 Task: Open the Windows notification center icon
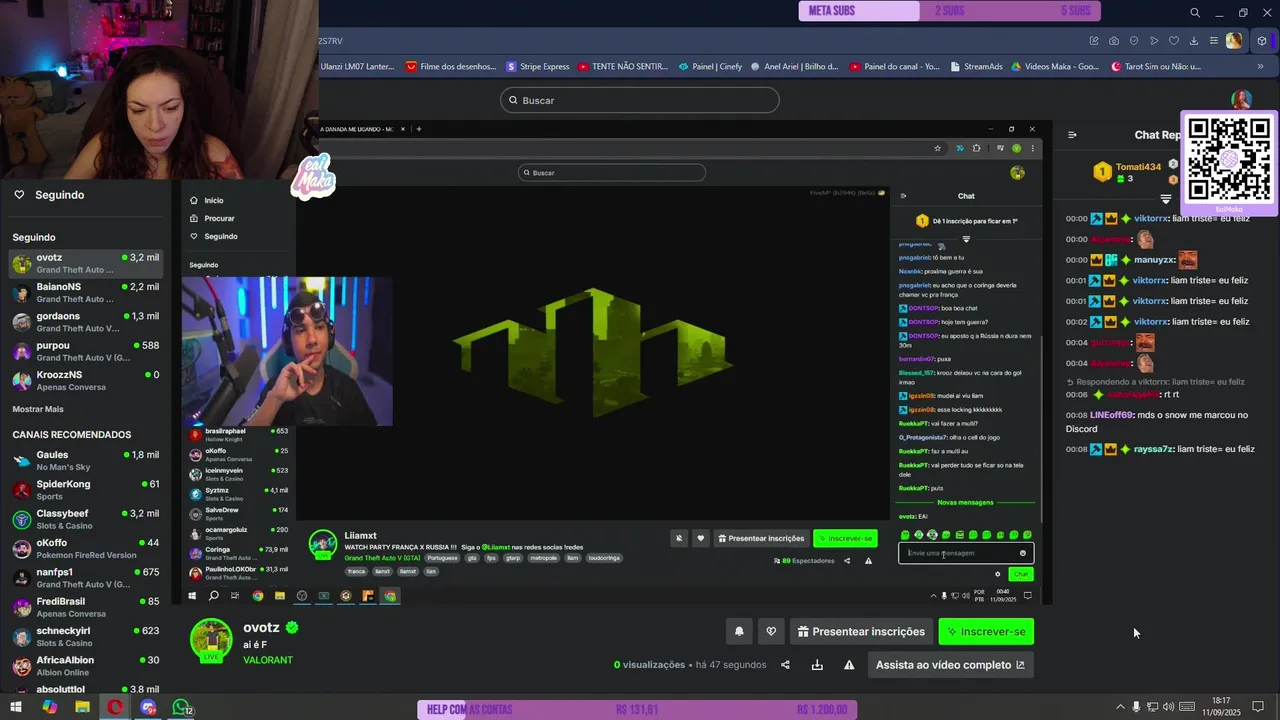click(1258, 707)
